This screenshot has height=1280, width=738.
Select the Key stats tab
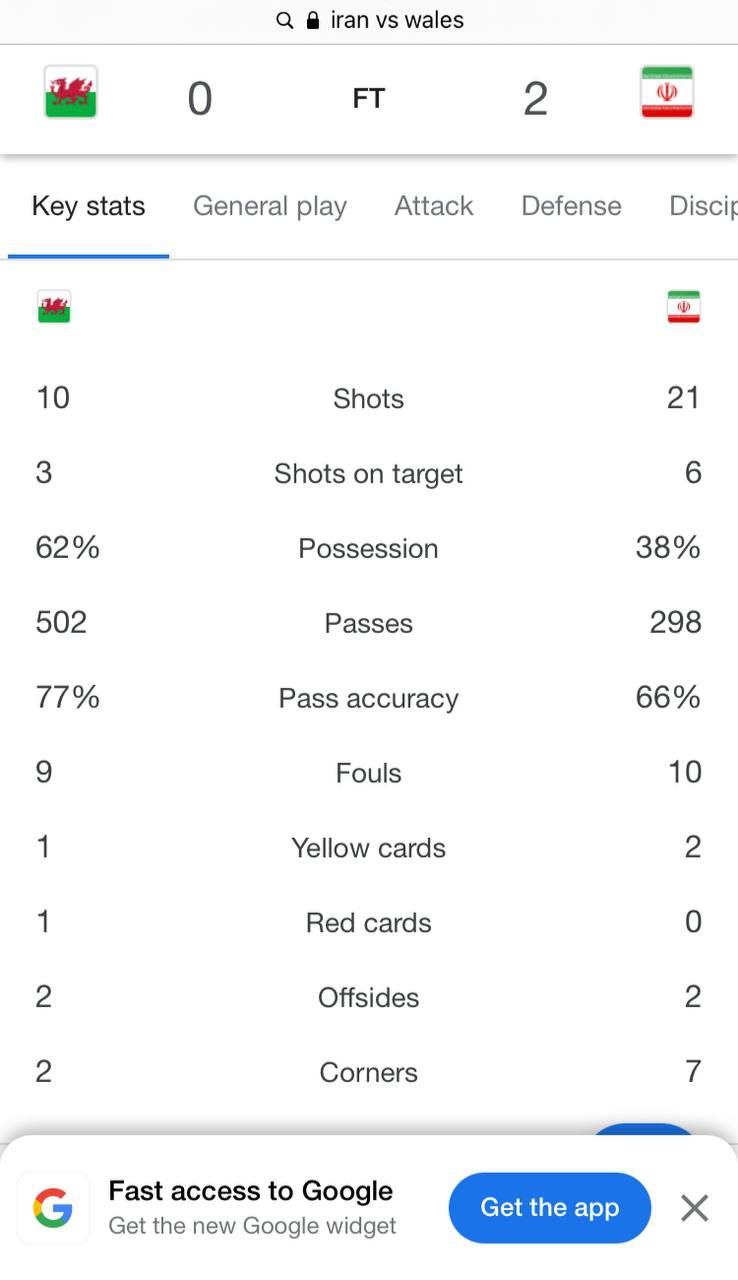click(88, 206)
